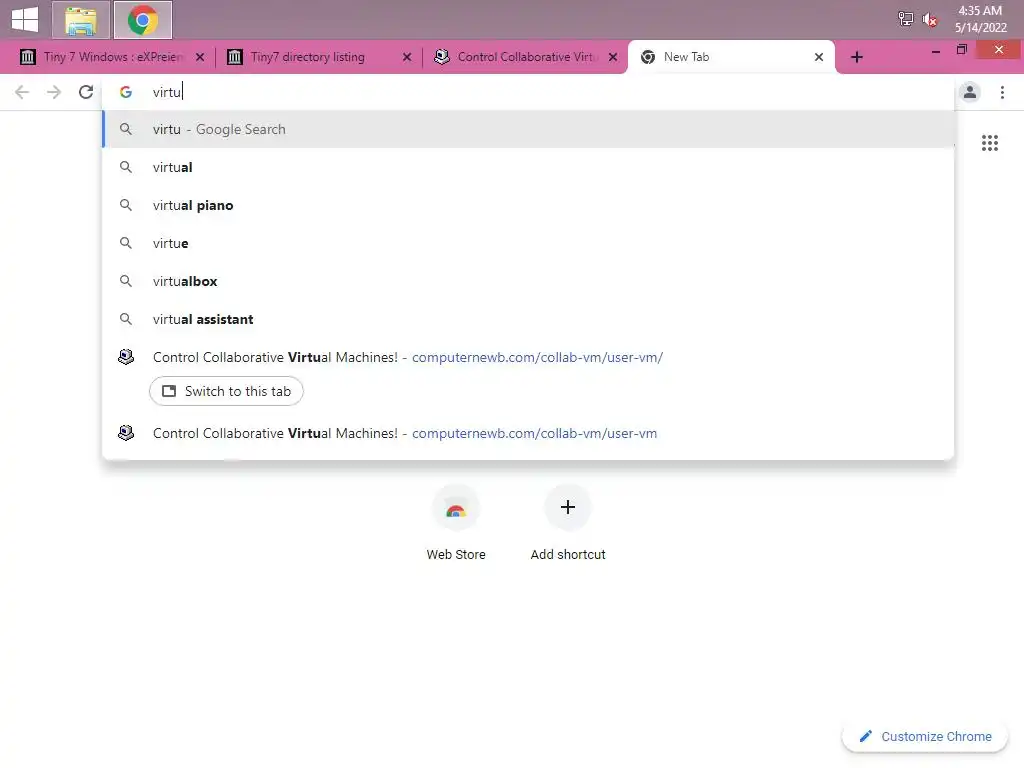This screenshot has height=768, width=1024.
Task: Open File Explorer from the taskbar
Action: (80, 20)
